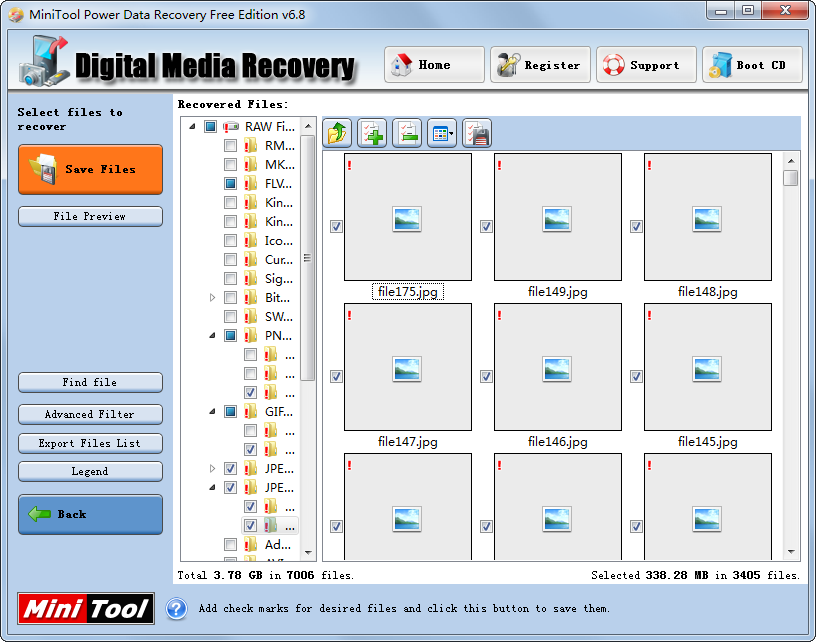816x642 pixels.
Task: Click the RM folder icon in tree
Action: [x=251, y=146]
